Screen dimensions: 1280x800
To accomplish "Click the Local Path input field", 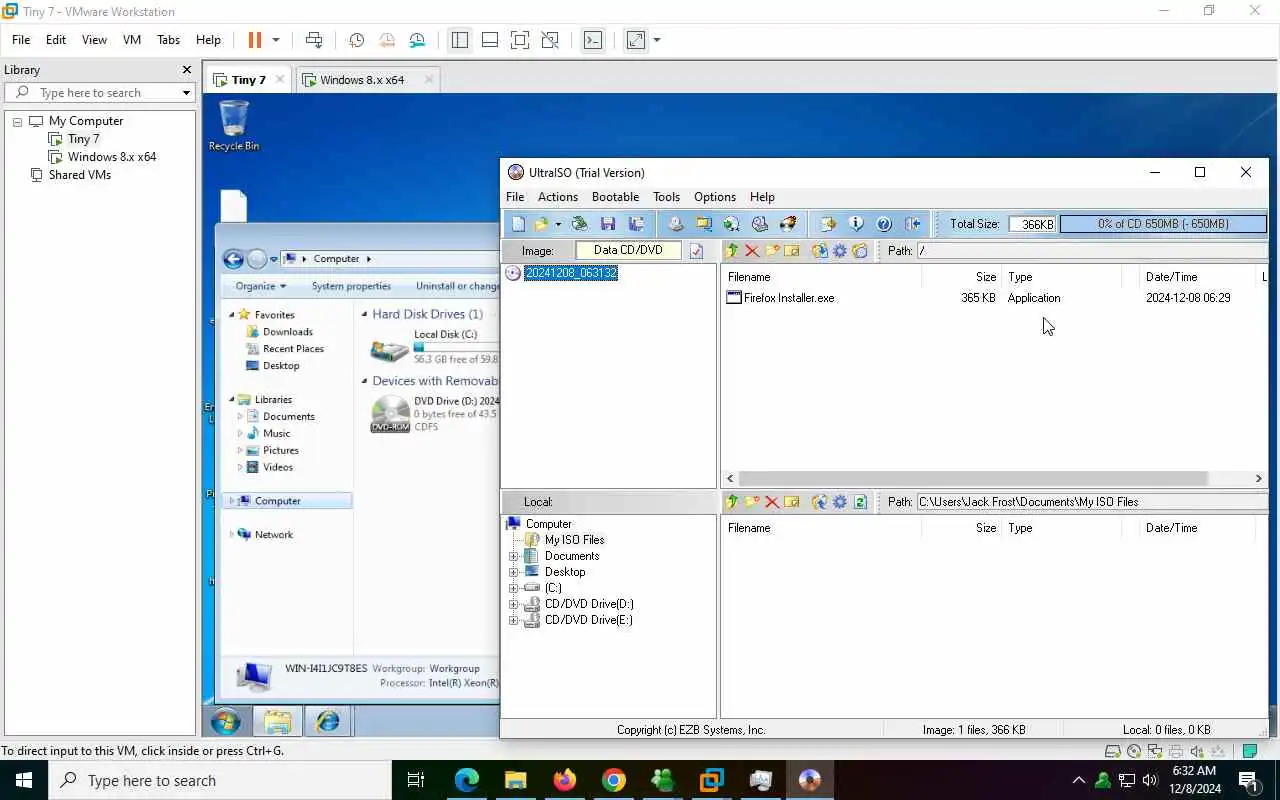I will tap(1092, 502).
